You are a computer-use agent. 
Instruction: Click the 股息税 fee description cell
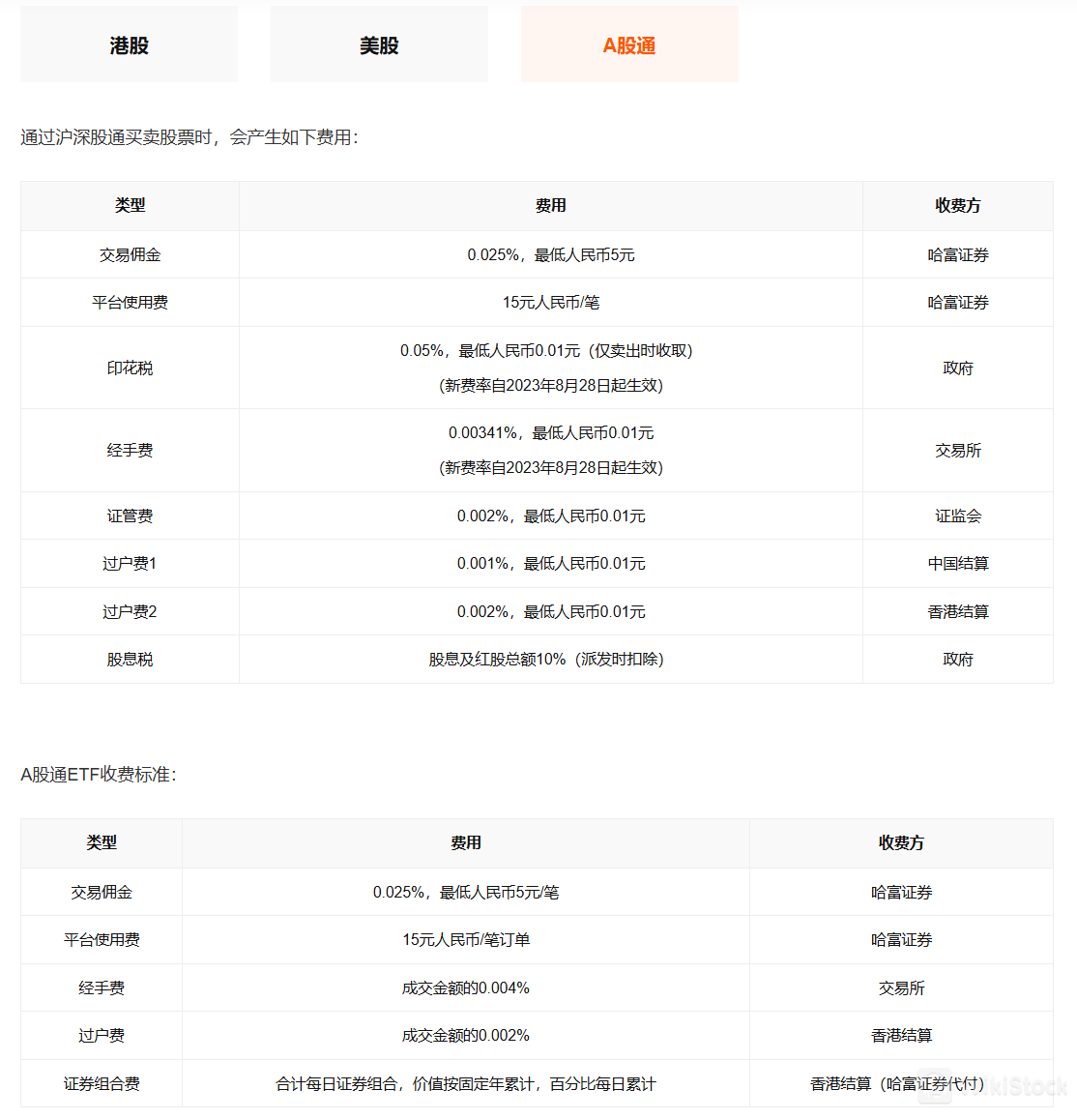point(549,659)
